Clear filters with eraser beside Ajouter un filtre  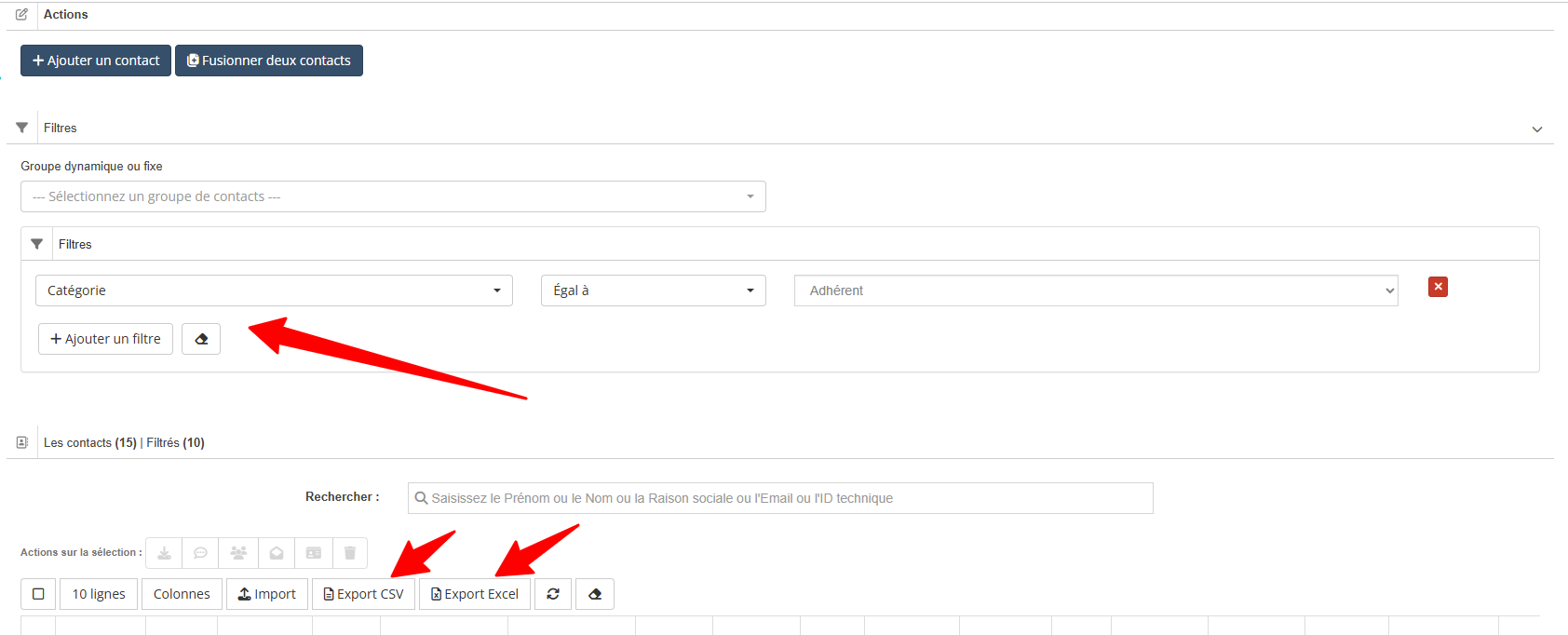pyautogui.click(x=201, y=339)
